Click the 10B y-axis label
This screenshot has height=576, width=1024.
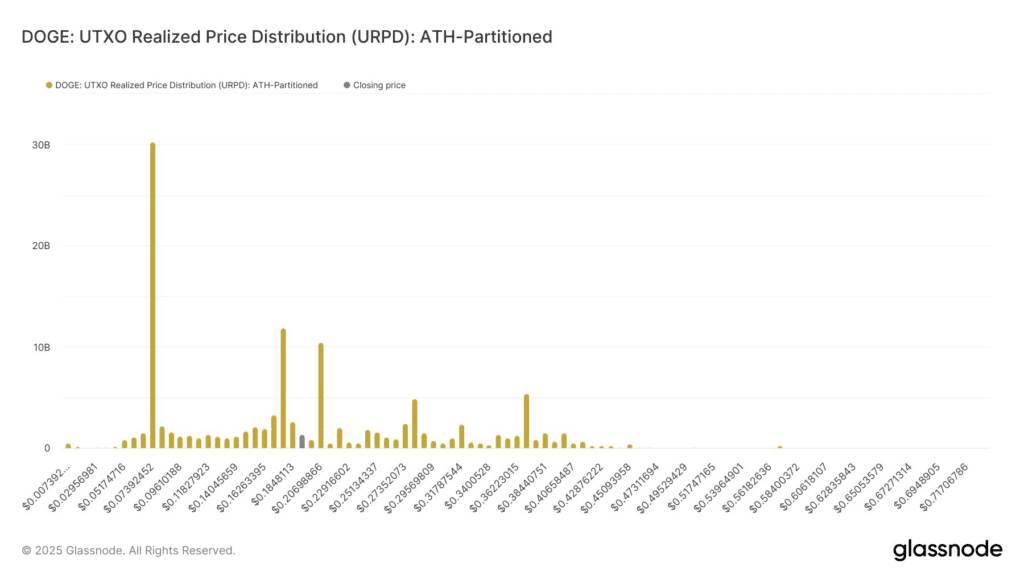[40, 347]
